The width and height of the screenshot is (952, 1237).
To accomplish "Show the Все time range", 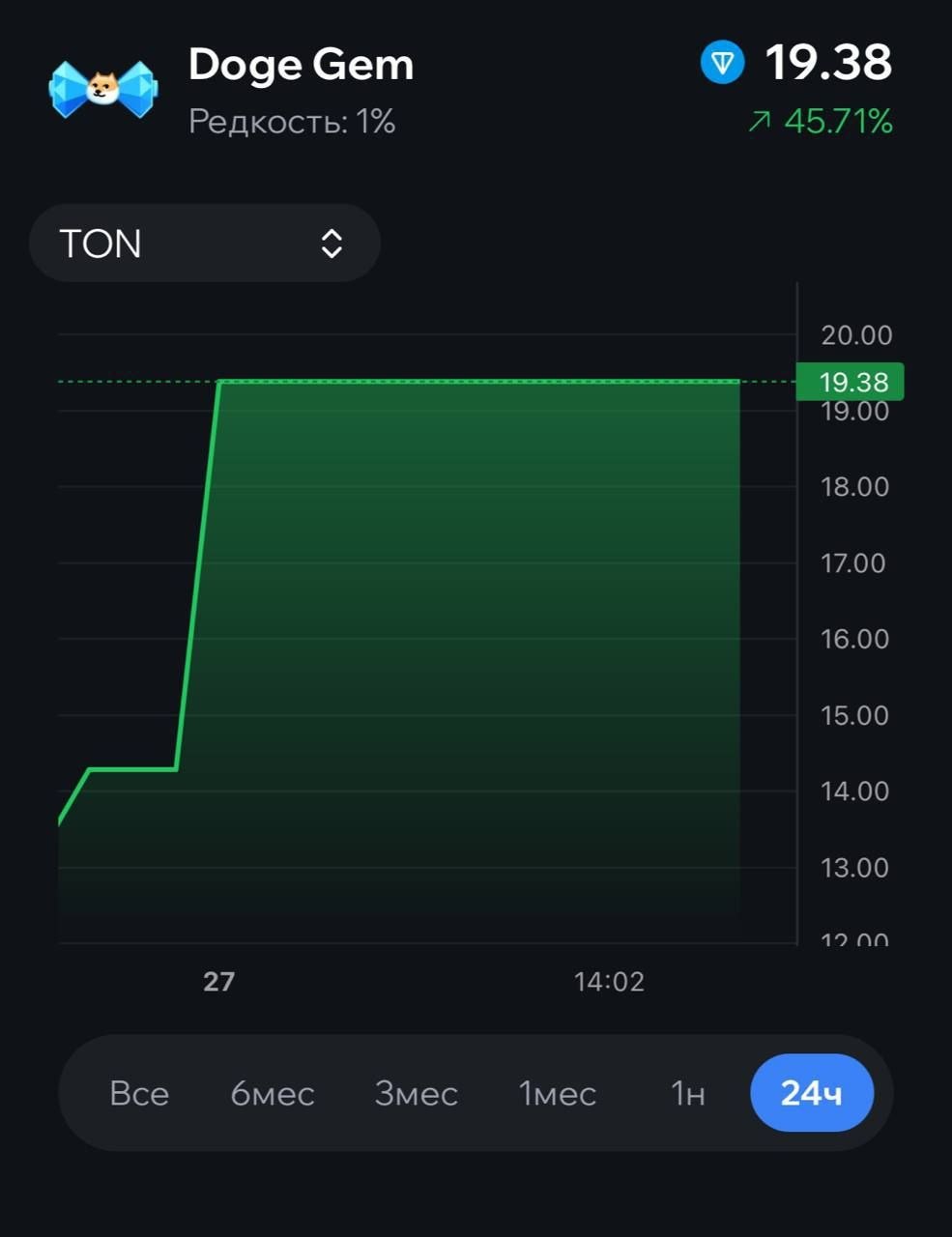I will coord(139,1093).
